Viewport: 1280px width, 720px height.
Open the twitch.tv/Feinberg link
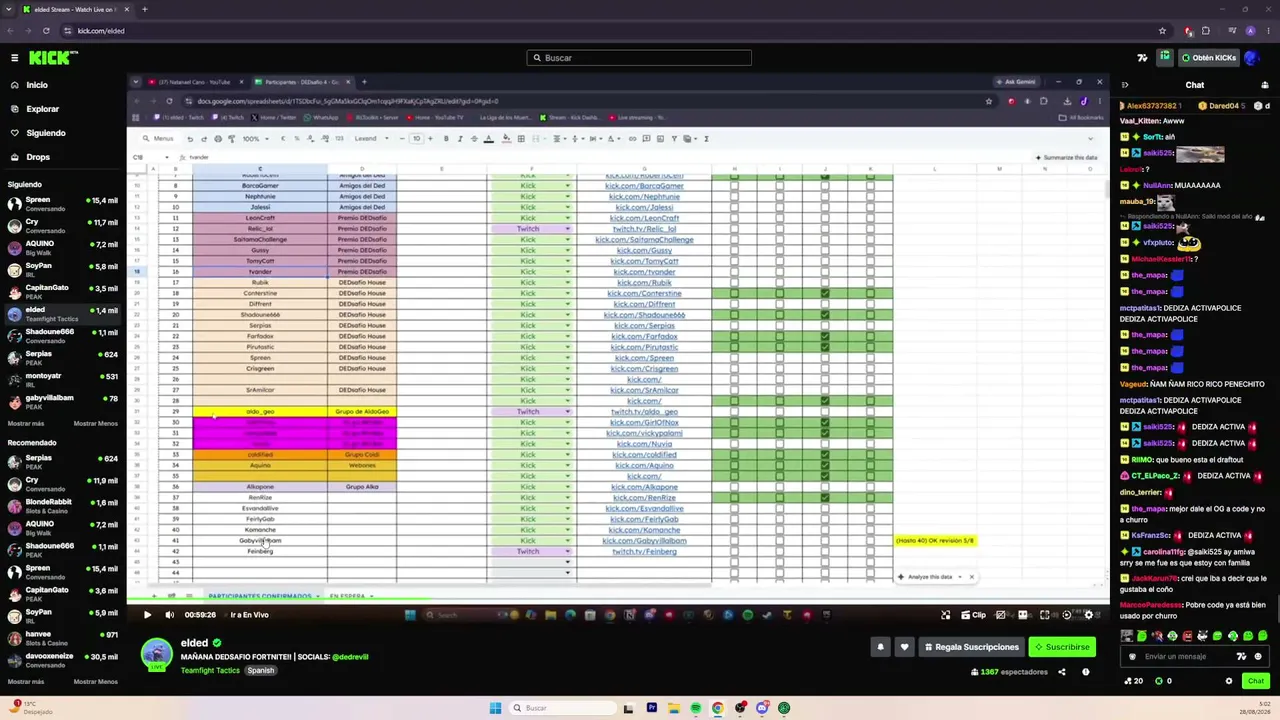pos(644,551)
